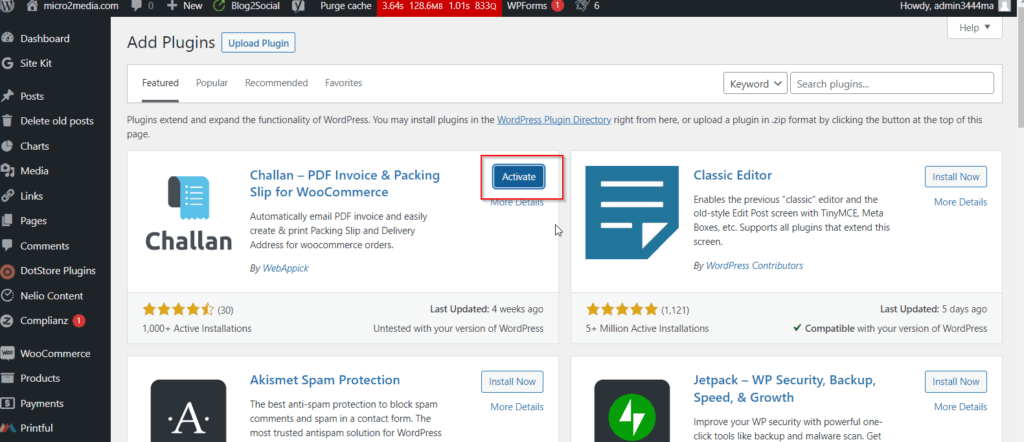Expand the Help dropdown tab
This screenshot has height=442, width=1024.
(974, 27)
